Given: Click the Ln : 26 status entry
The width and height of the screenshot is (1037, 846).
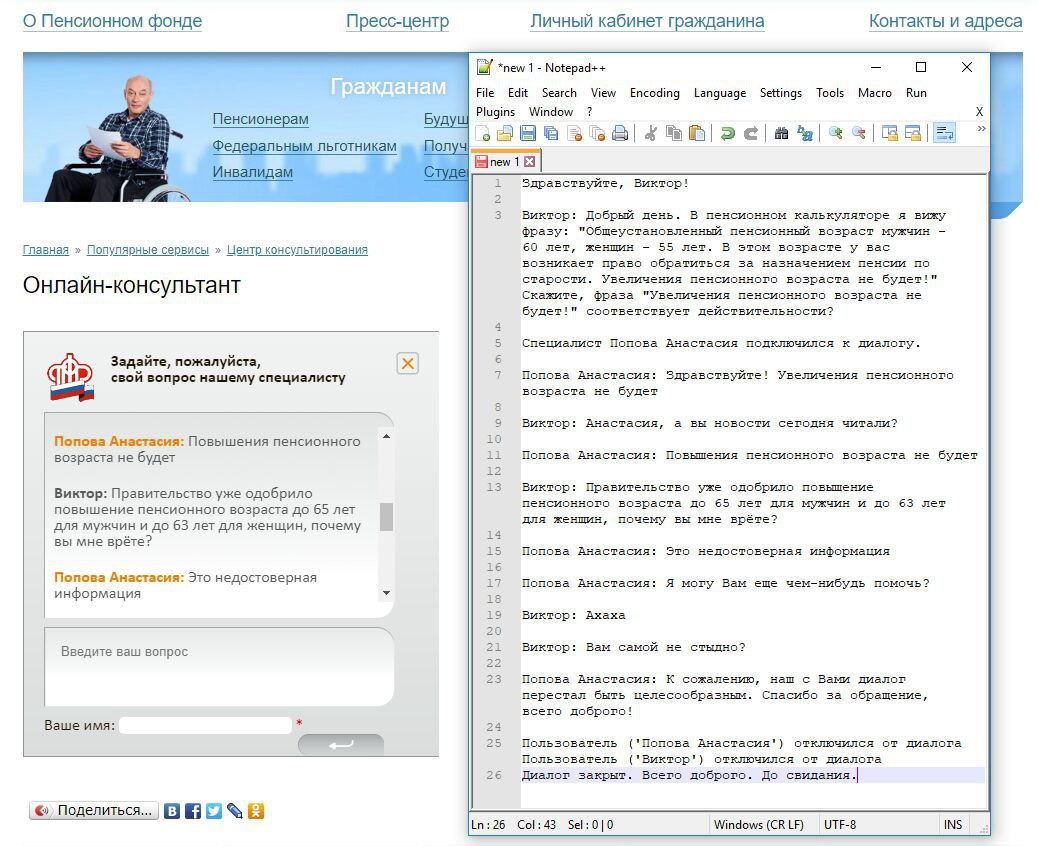Looking at the screenshot, I should tap(488, 825).
